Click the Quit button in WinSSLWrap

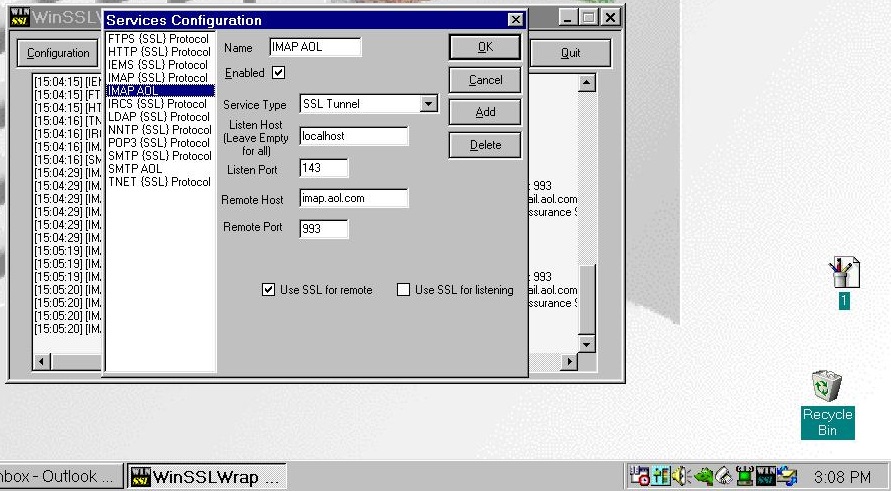571,53
